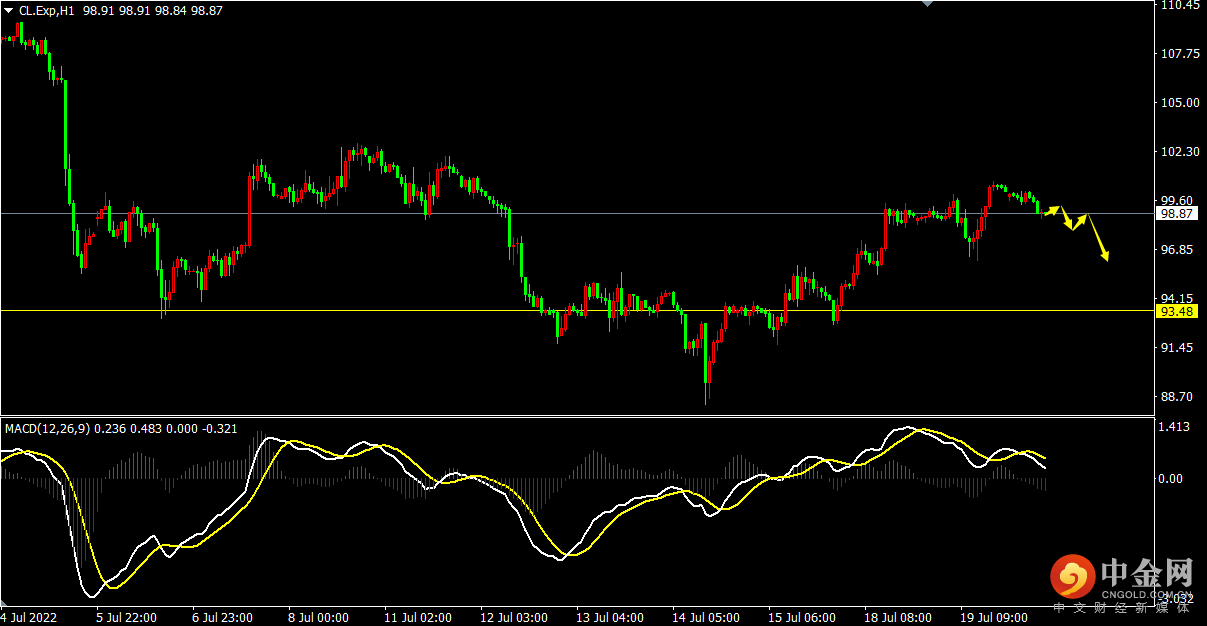Viewport: 1207px width, 626px height.
Task: Click the 12 Jul 03:00 time label
Action: click(x=514, y=618)
